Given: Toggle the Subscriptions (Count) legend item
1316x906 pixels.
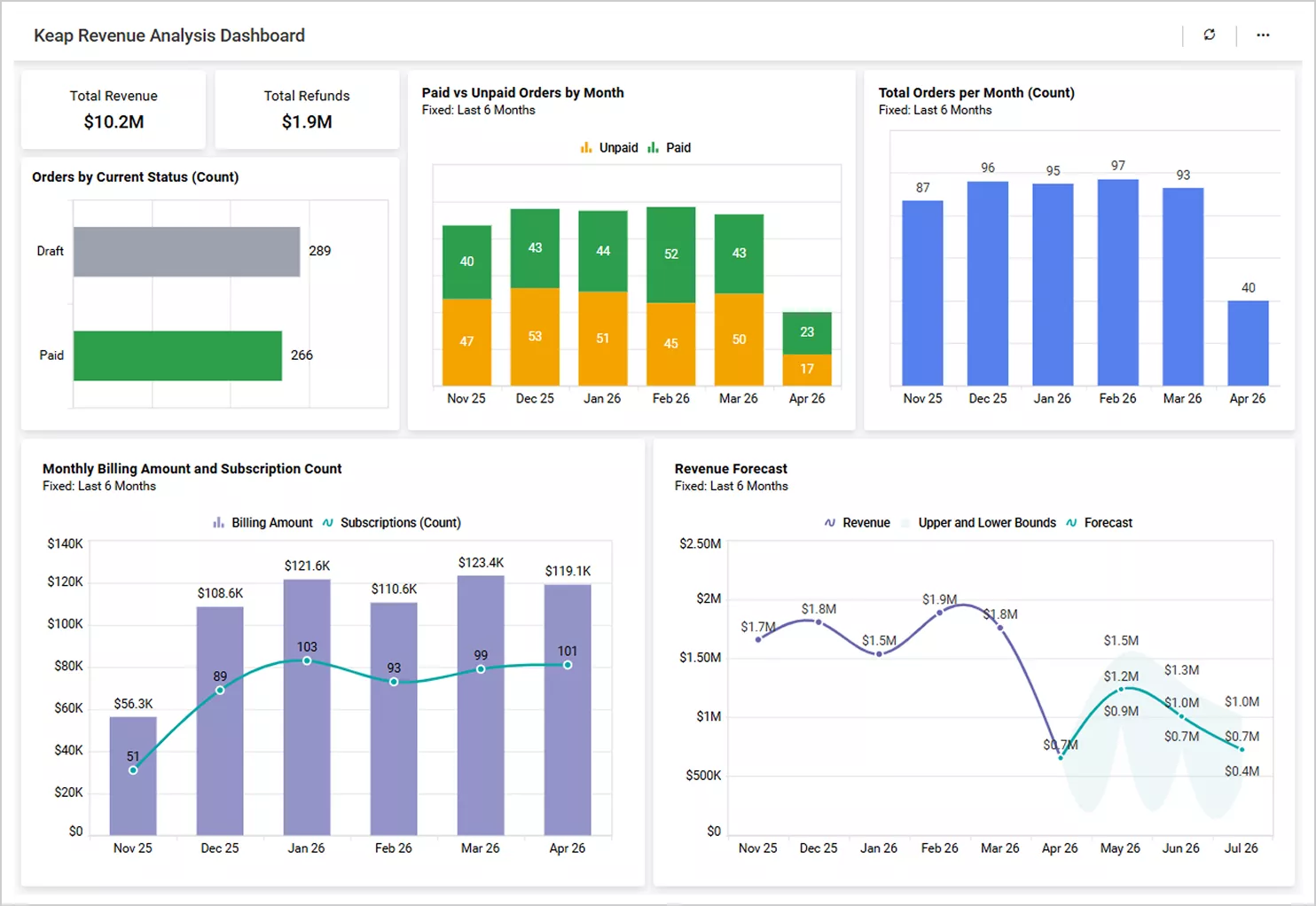Looking at the screenshot, I should (391, 523).
